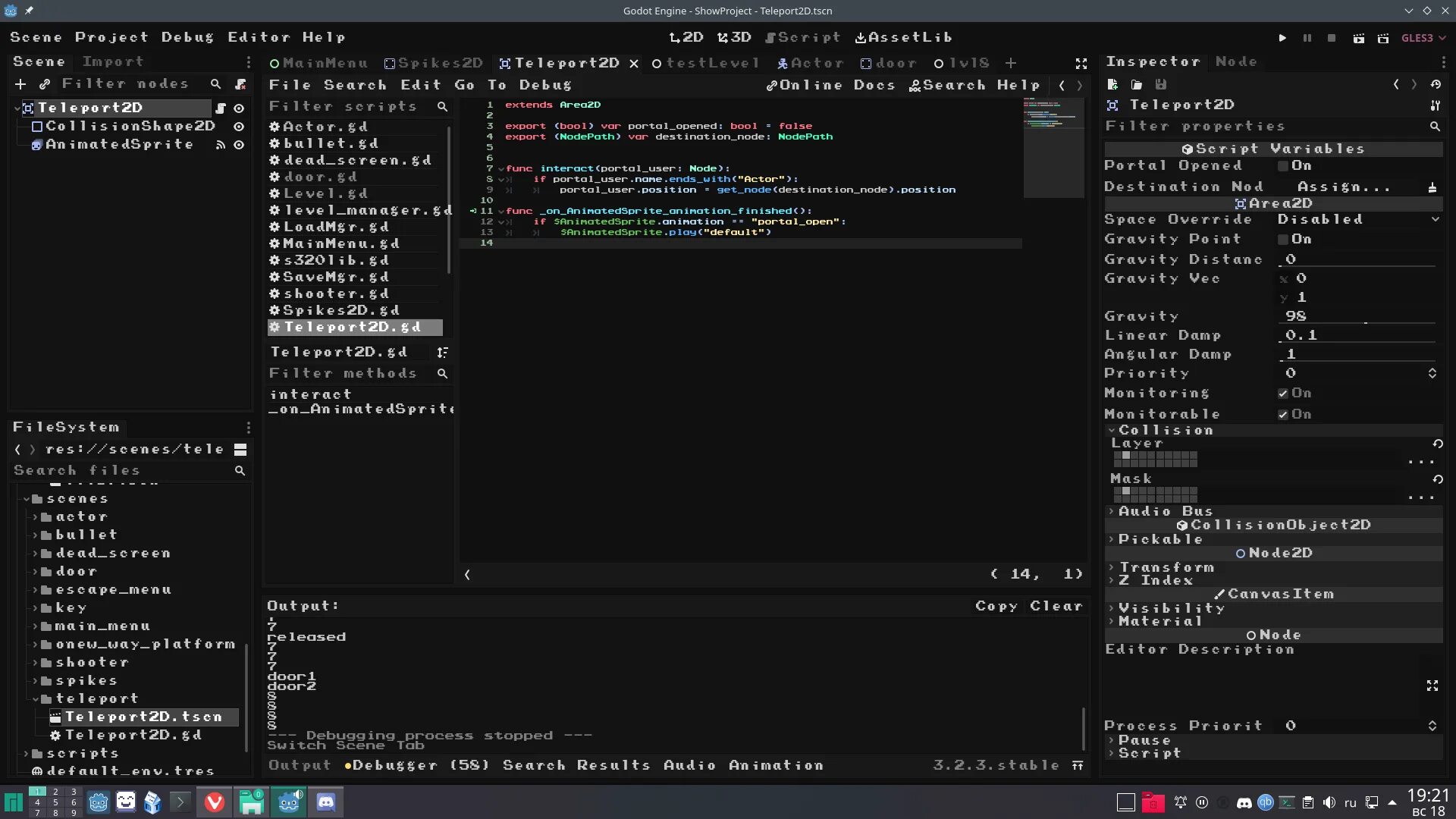Toggle distraction-free mode icon
The height and width of the screenshot is (819, 1456).
coord(1081,64)
